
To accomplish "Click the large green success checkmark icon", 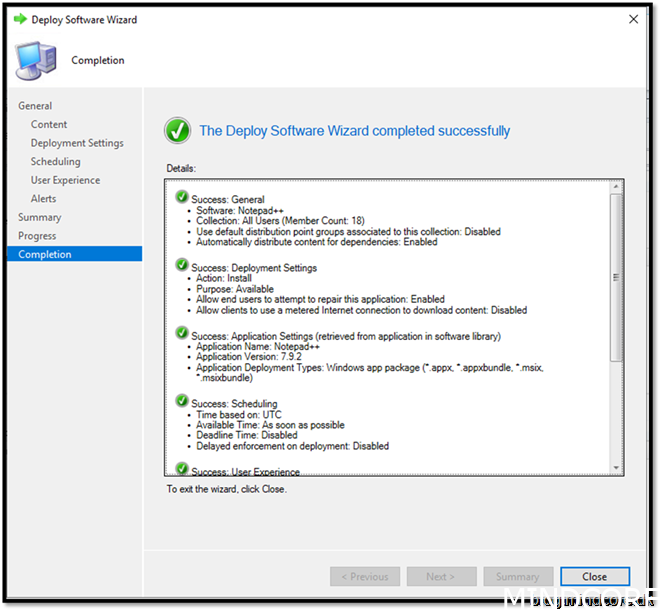I will [x=177, y=131].
